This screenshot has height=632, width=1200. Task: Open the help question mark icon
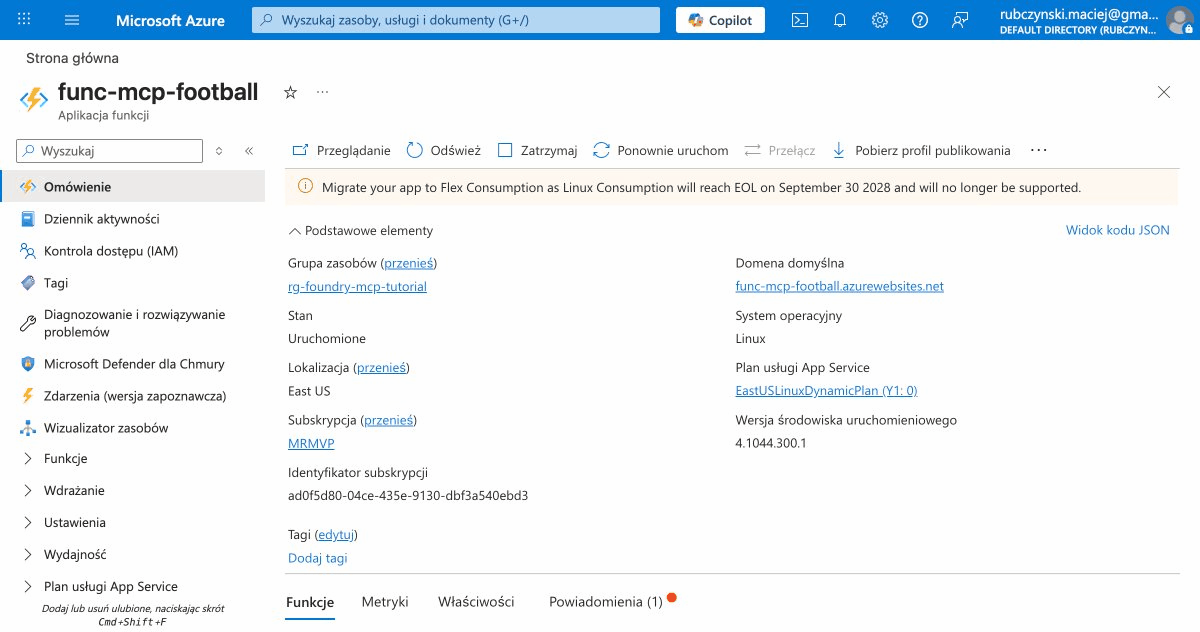click(x=920, y=19)
